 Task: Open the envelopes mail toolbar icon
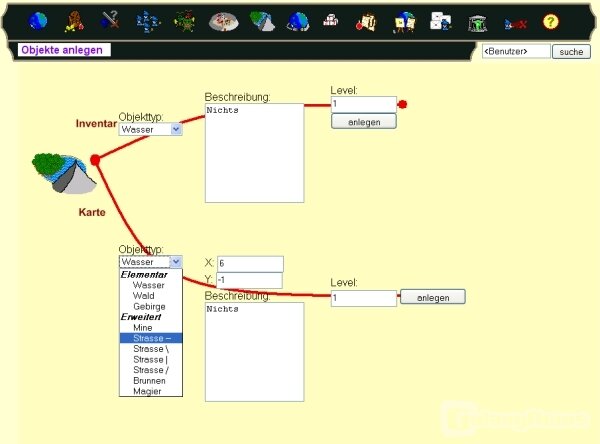440,21
